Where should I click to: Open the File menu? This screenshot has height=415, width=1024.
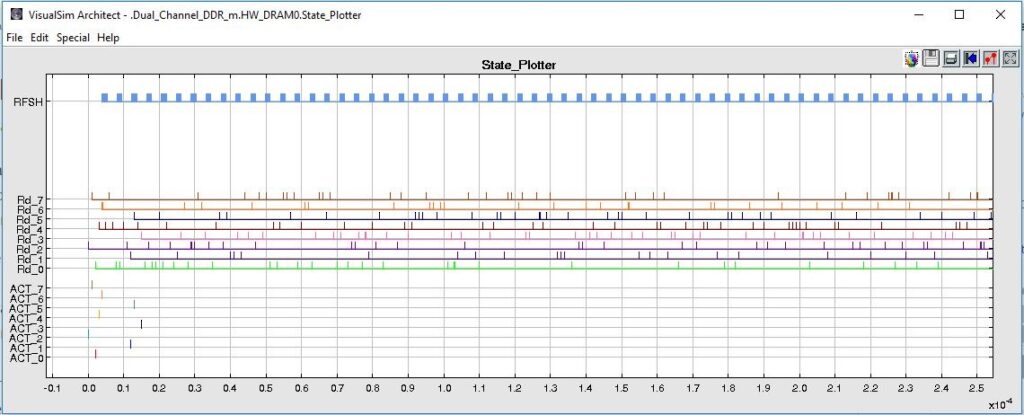[16, 37]
